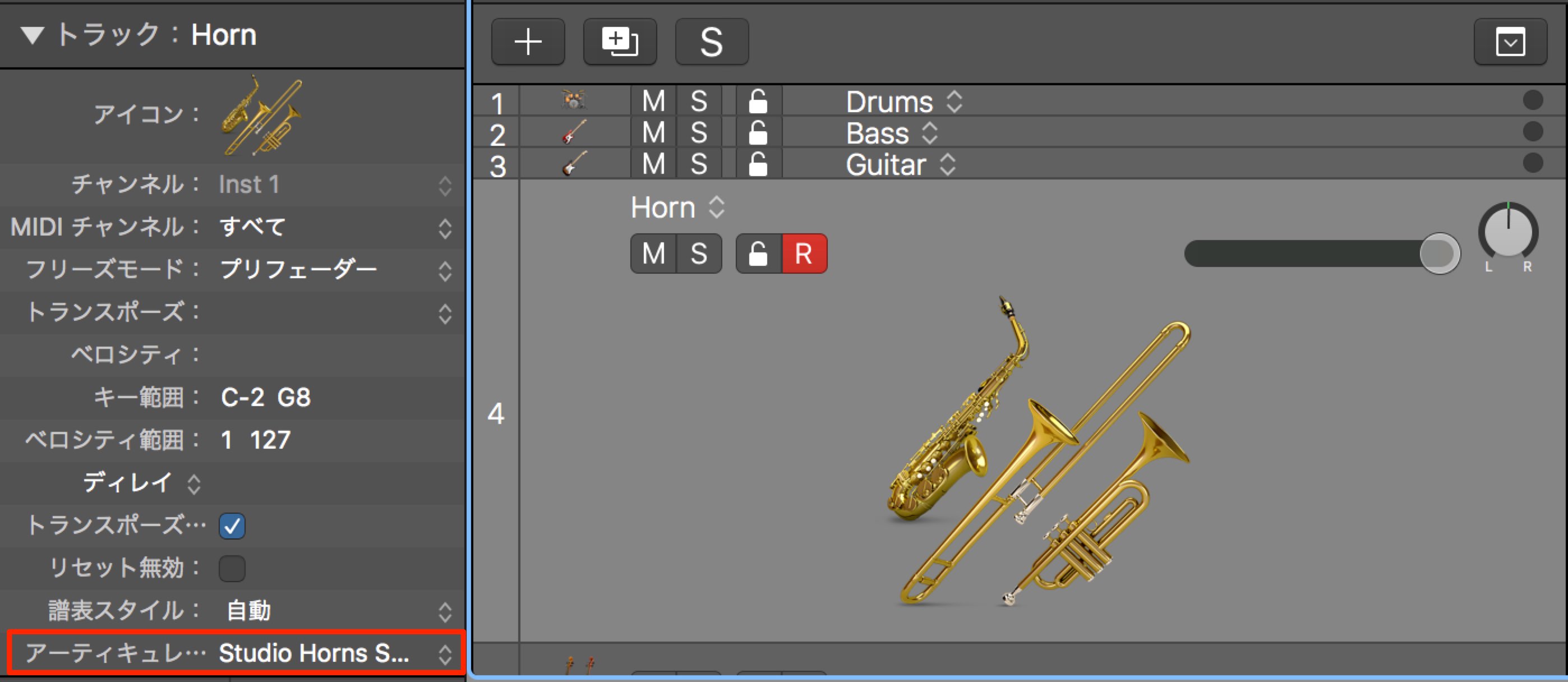Screen dimensions: 1568x682
Task: Click the Horn track volume slider
Action: [1322, 254]
